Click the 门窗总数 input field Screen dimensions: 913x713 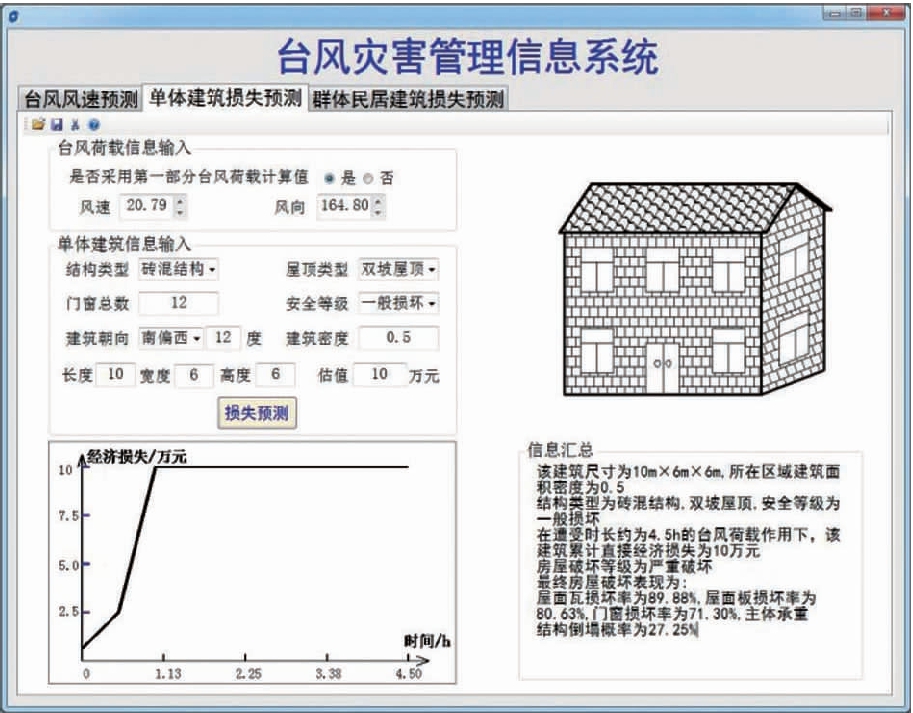coord(178,303)
